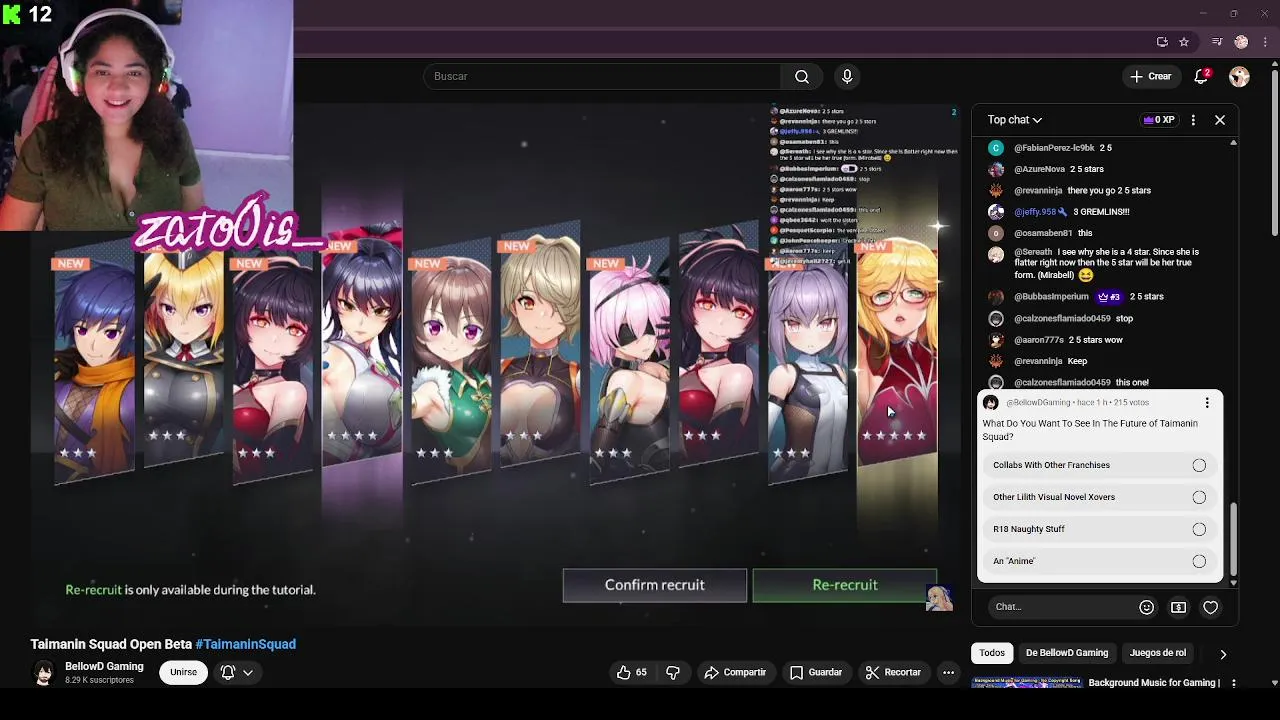
Task: Open YouTube account avatar menu
Action: [x=1239, y=76]
